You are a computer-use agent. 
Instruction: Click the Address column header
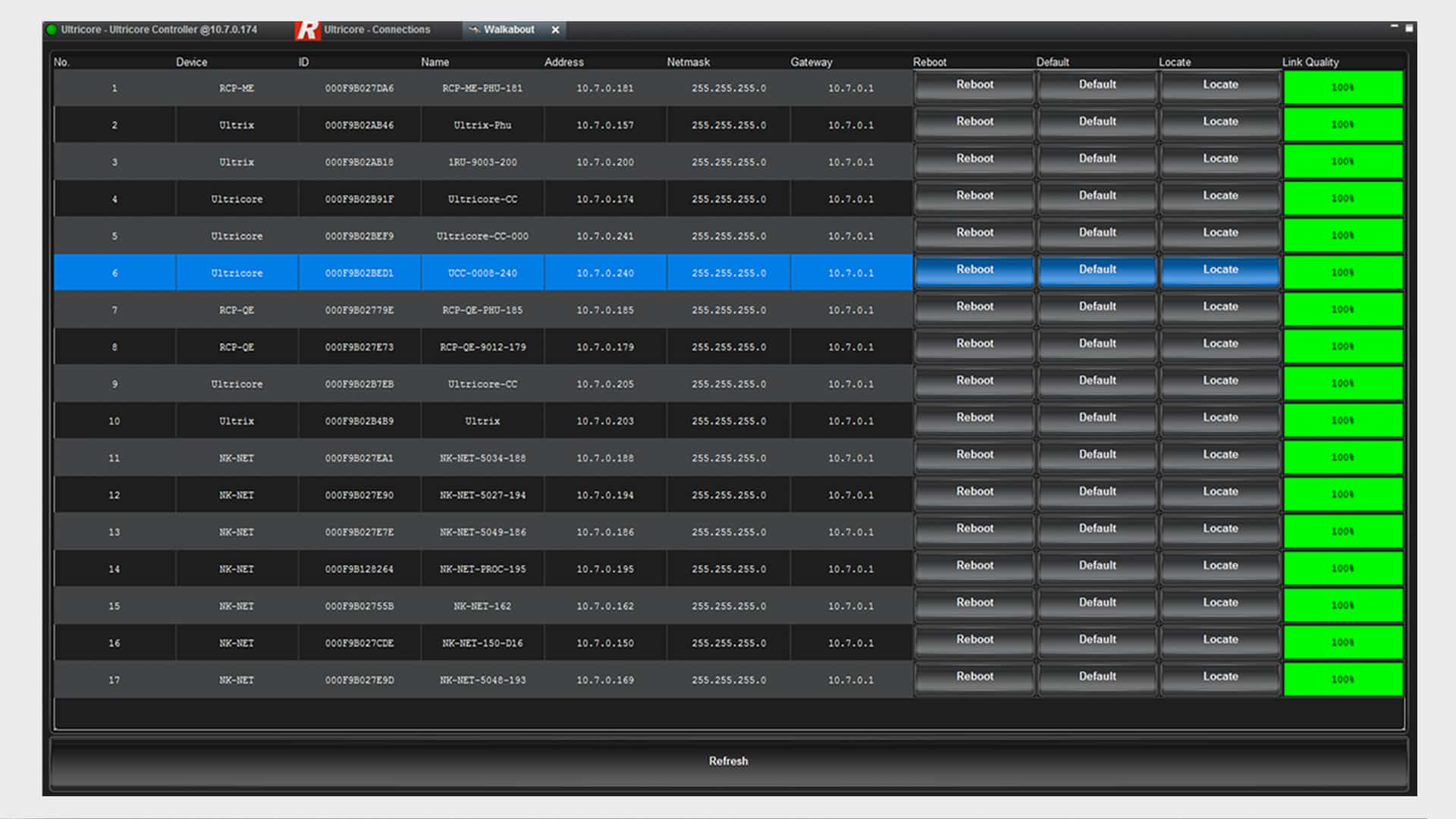[x=564, y=62]
